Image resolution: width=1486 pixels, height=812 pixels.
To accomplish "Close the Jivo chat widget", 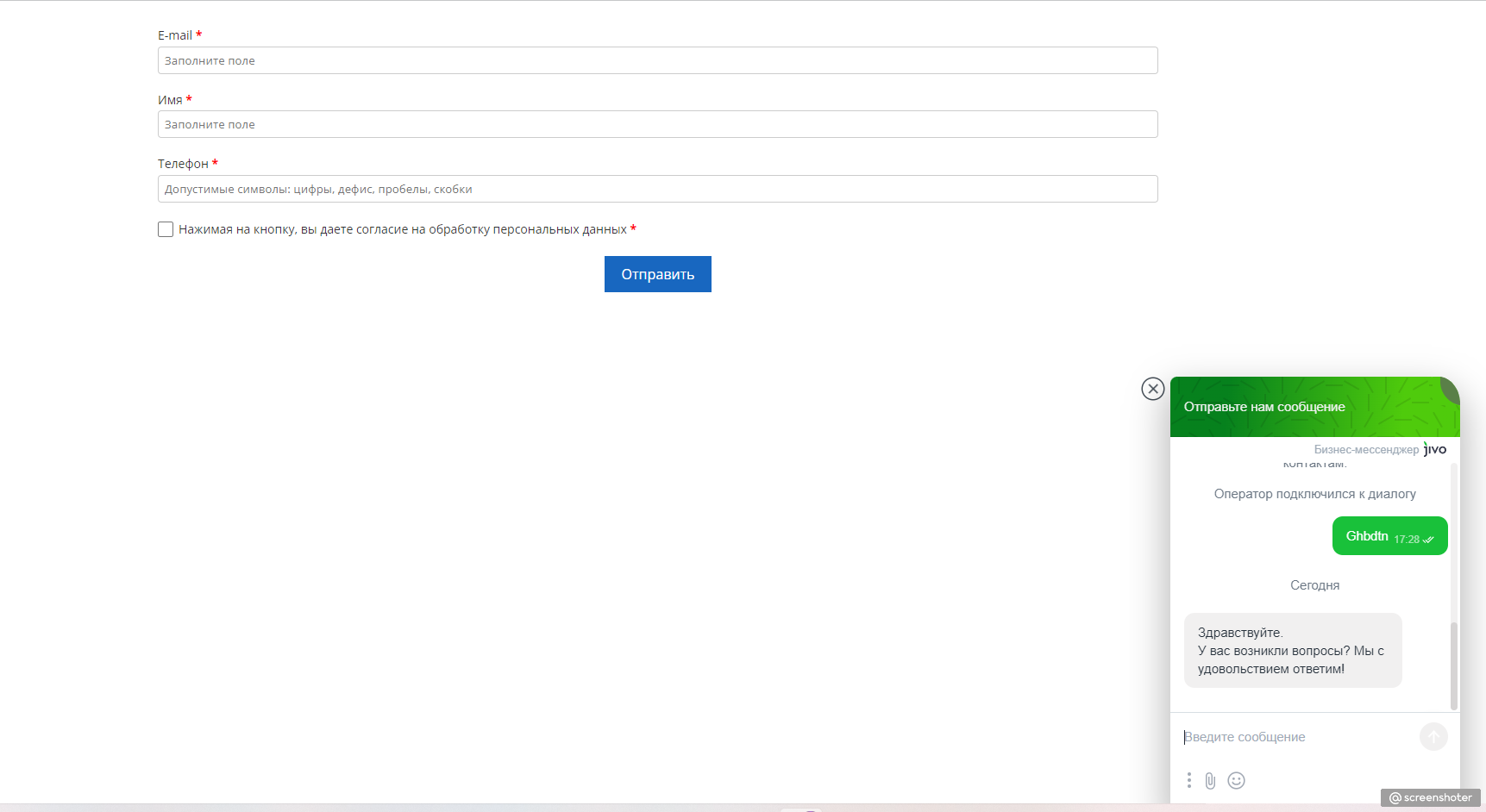I will [x=1152, y=389].
